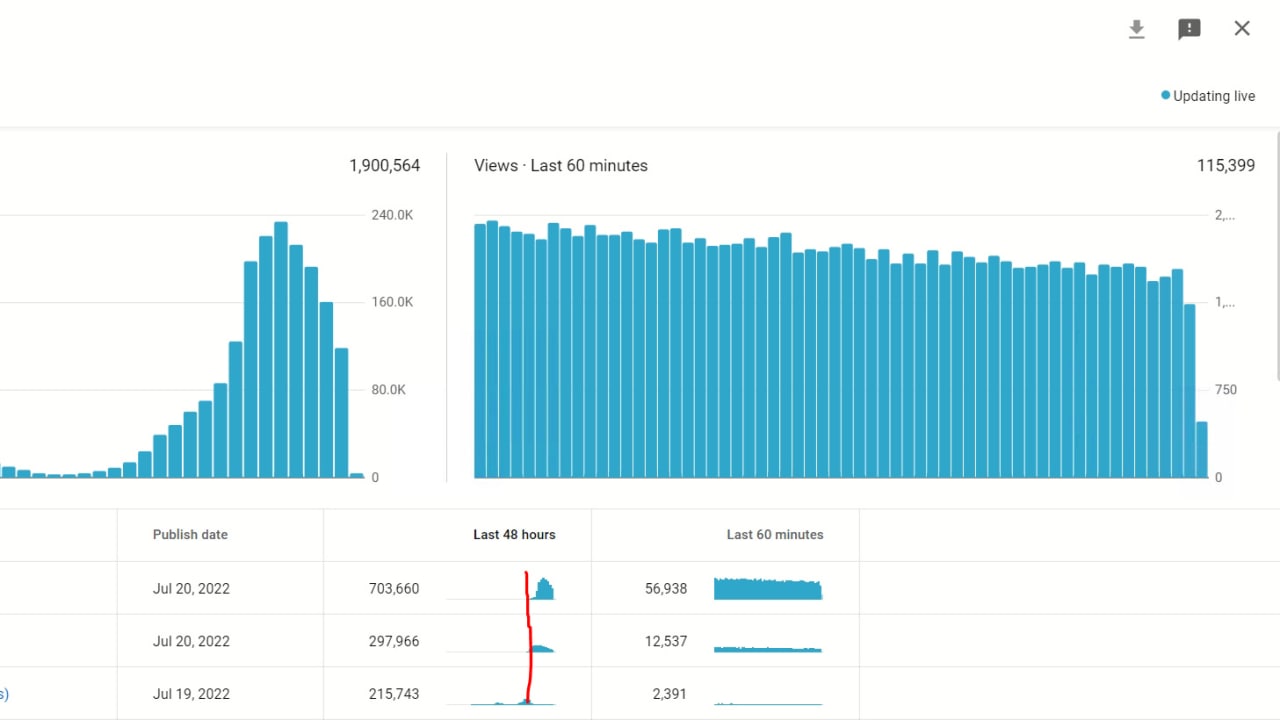This screenshot has height=720, width=1280.
Task: Close the realtime analytics panel
Action: coord(1242,29)
